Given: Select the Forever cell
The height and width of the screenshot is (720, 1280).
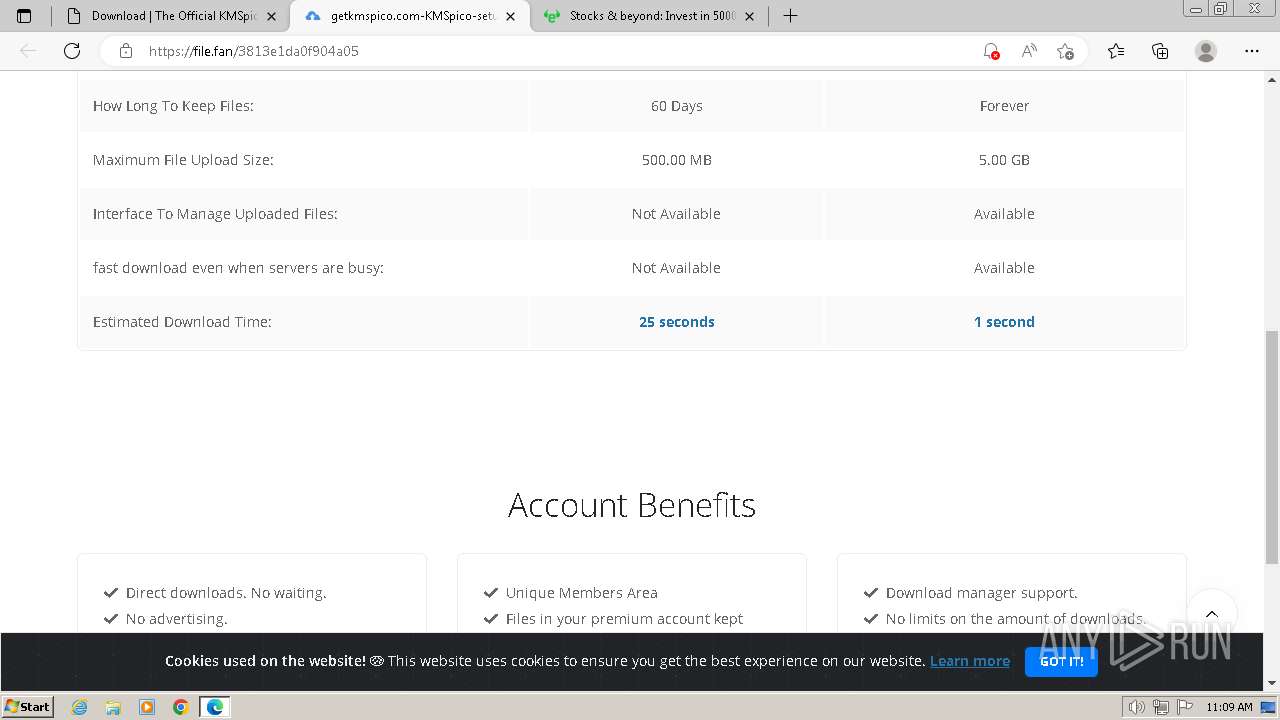Looking at the screenshot, I should (1004, 106).
